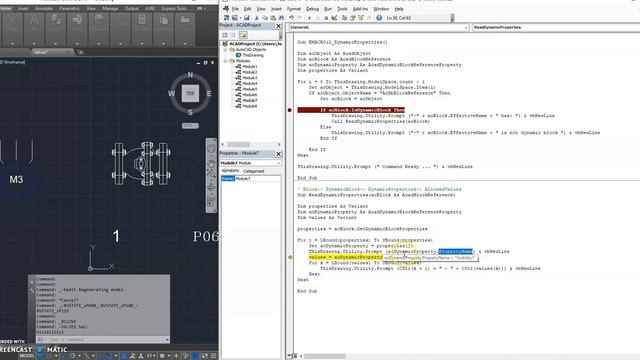Collapse the Modules tree folder
640x360 pixels.
225,61
